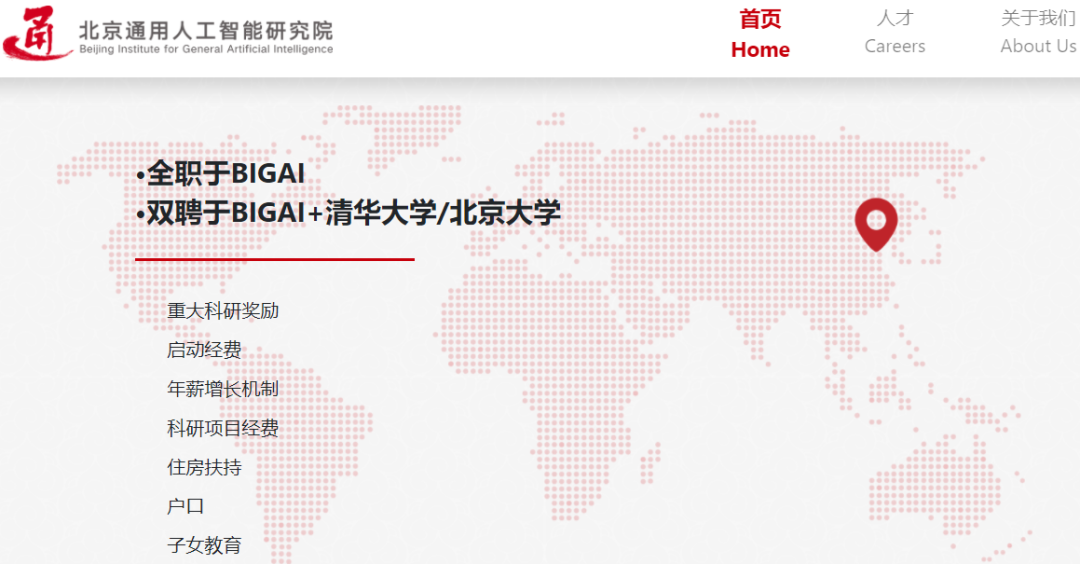Click the English text Beijing Institute for General Artificial Intelligence
This screenshot has width=1080, height=564.
point(206,50)
